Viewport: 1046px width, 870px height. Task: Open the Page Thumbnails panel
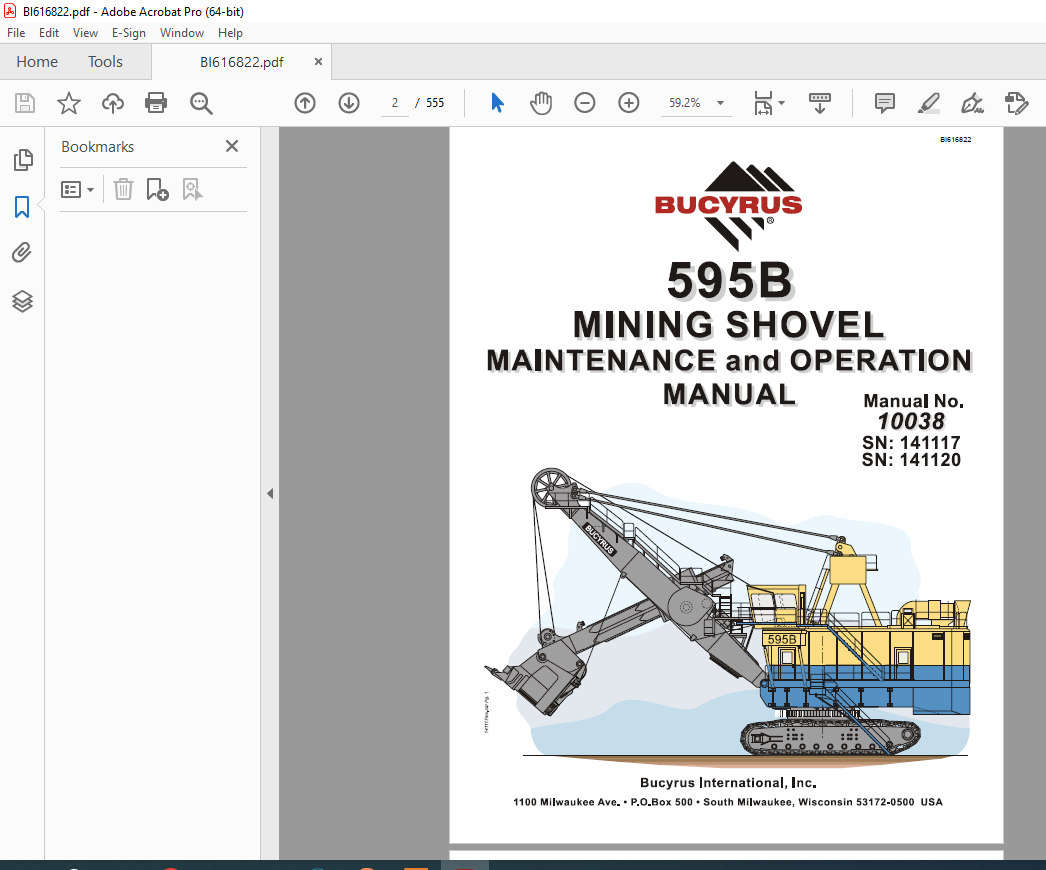point(23,160)
